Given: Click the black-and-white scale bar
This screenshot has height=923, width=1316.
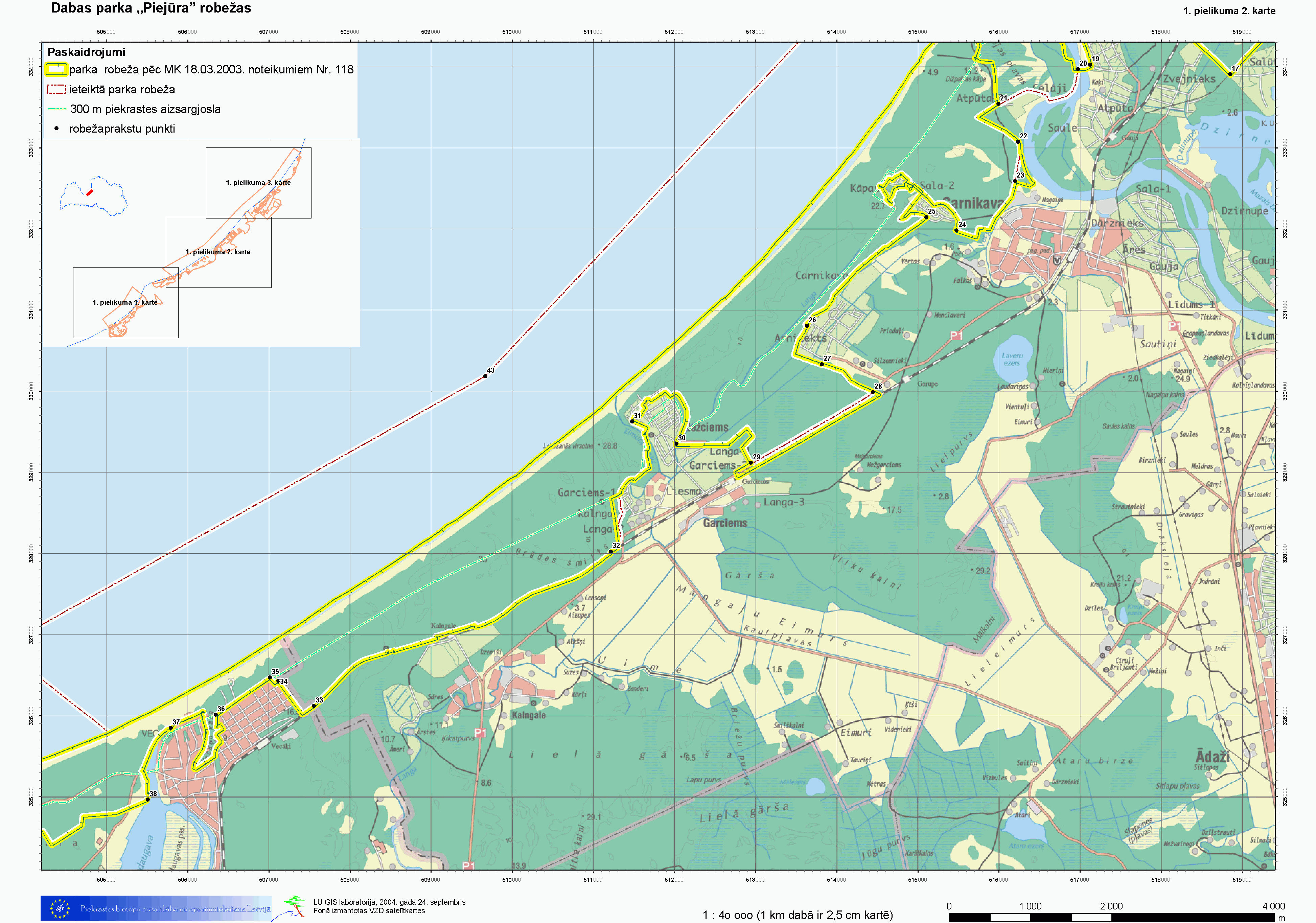Looking at the screenshot, I should 1112,917.
